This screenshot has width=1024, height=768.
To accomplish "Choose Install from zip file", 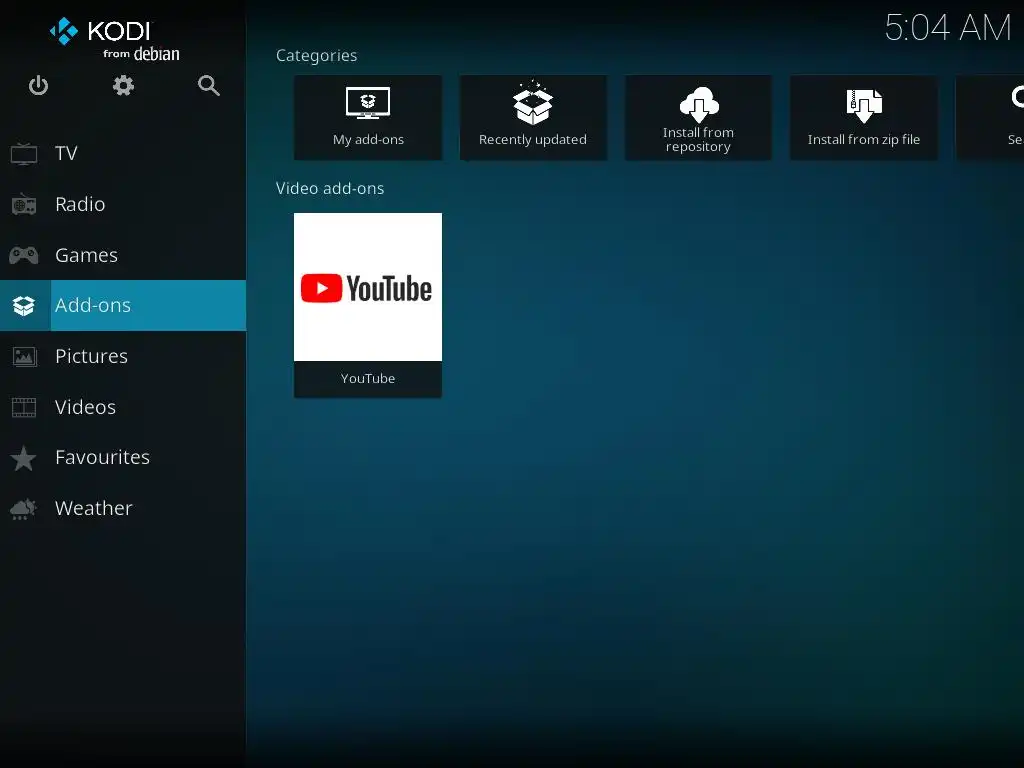I will pyautogui.click(x=863, y=118).
